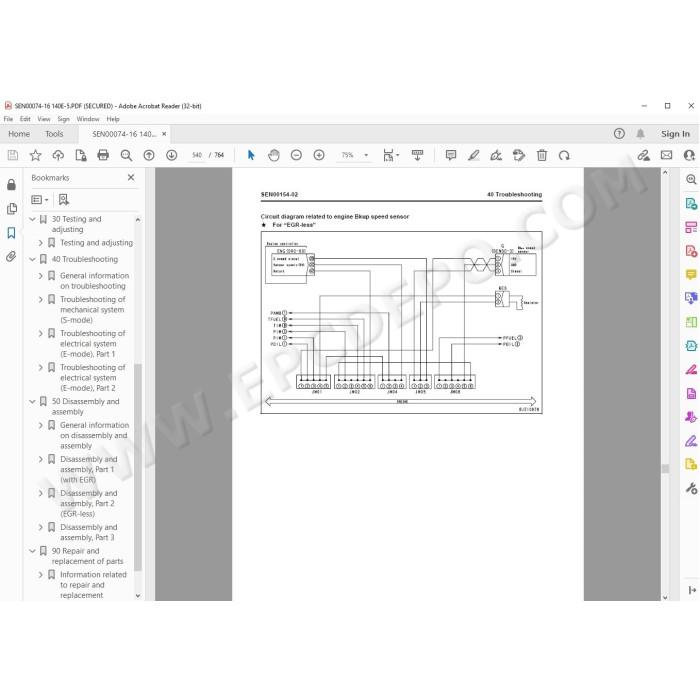700x700 pixels.
Task: Click the trash delete icon
Action: coord(542,155)
